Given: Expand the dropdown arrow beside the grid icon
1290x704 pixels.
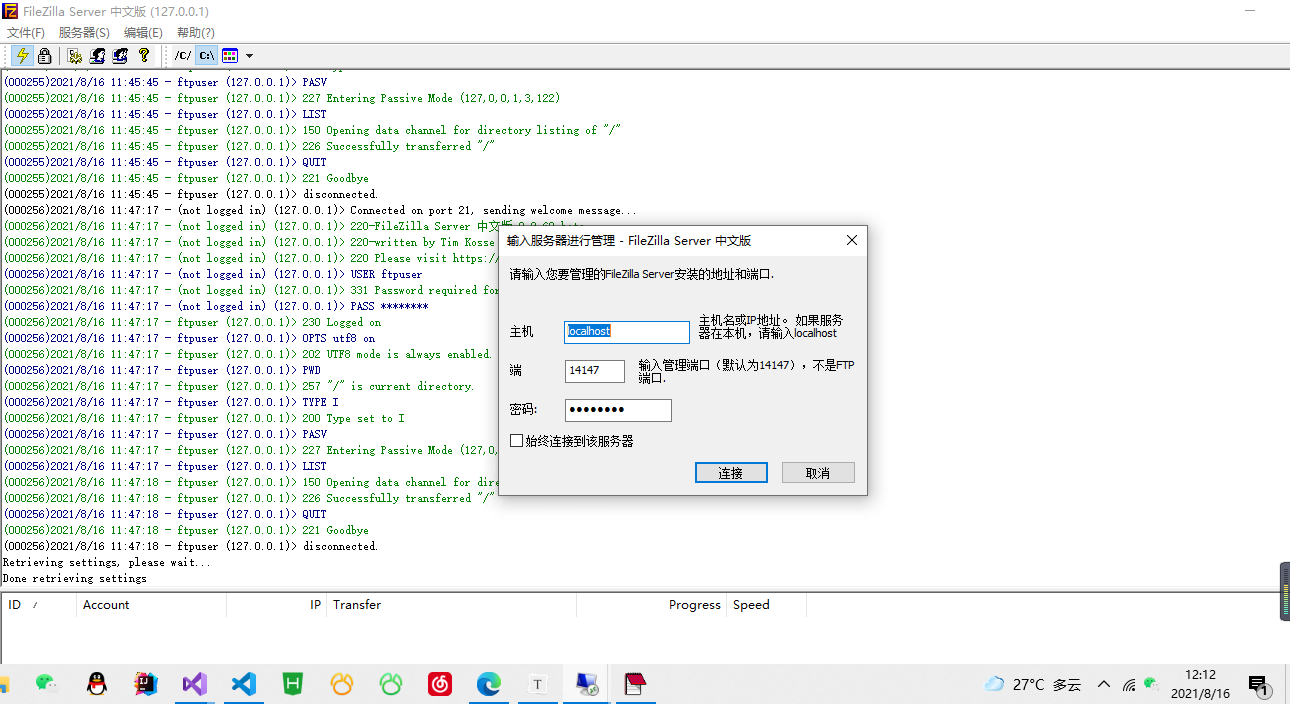Looking at the screenshot, I should tap(249, 56).
